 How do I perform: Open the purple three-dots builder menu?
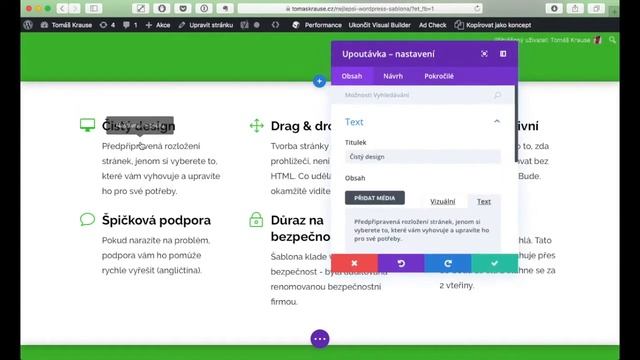[x=320, y=339]
